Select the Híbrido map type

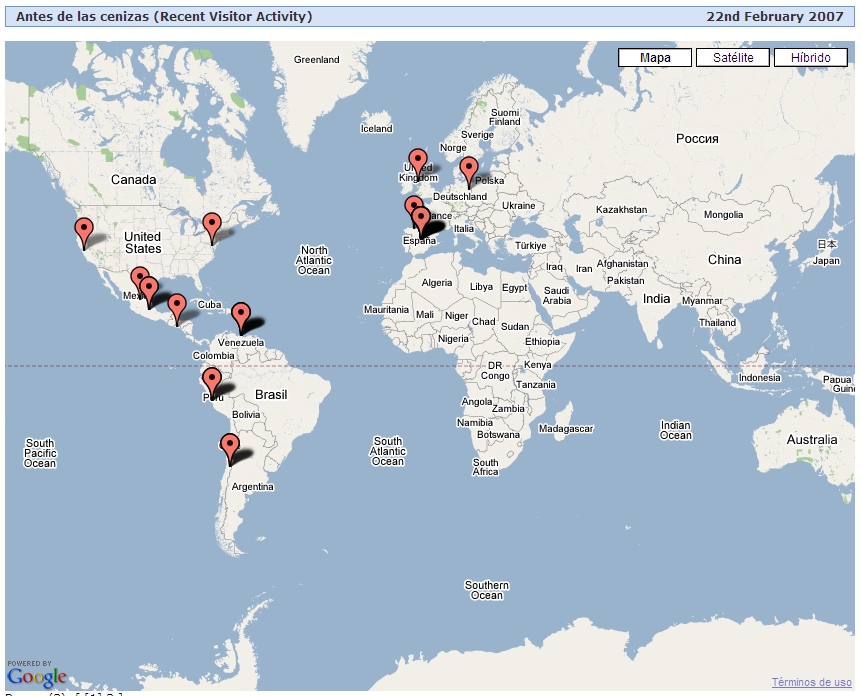(810, 58)
